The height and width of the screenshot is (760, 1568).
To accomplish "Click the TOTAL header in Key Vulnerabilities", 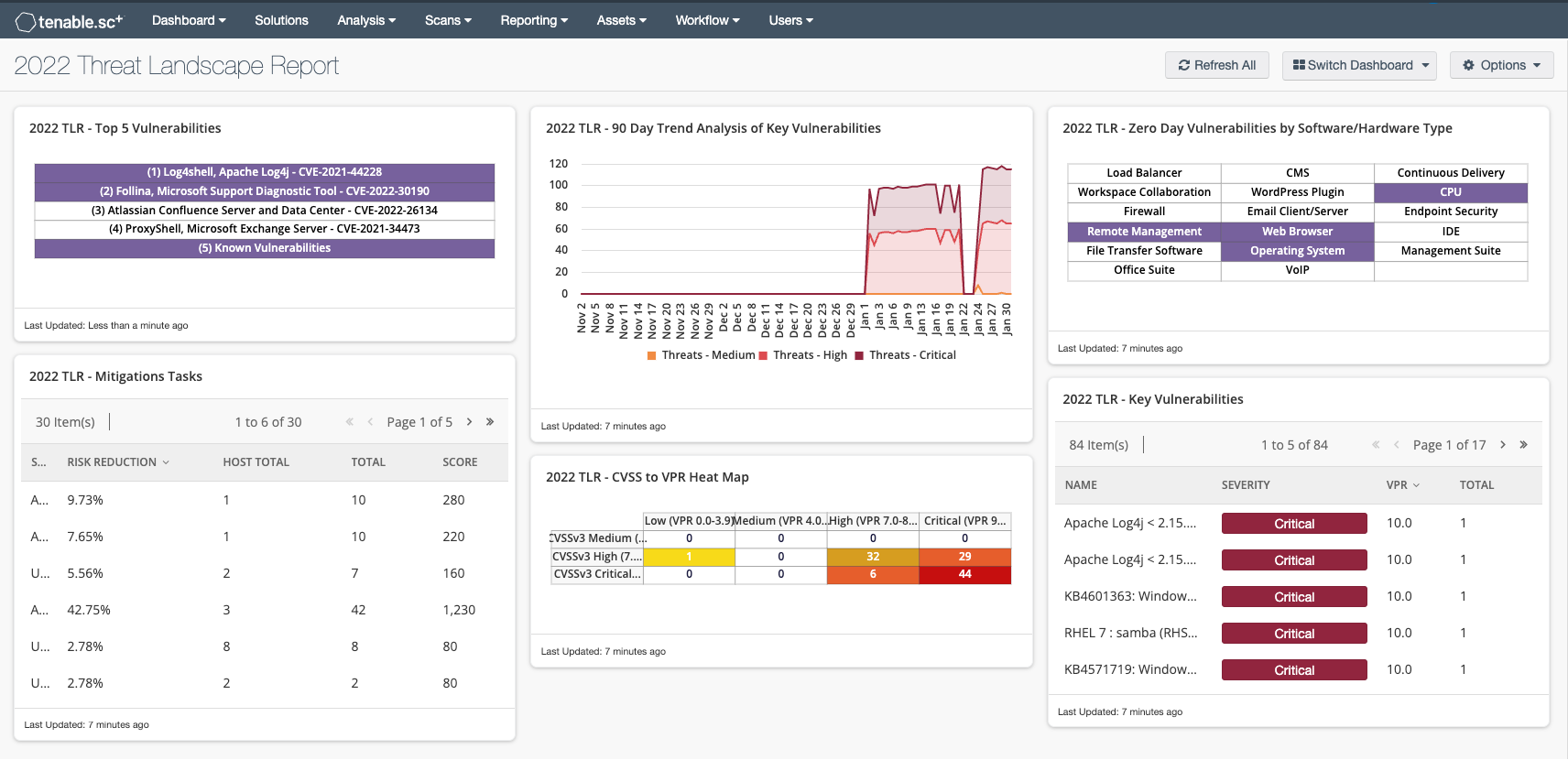I will click(x=1476, y=485).
